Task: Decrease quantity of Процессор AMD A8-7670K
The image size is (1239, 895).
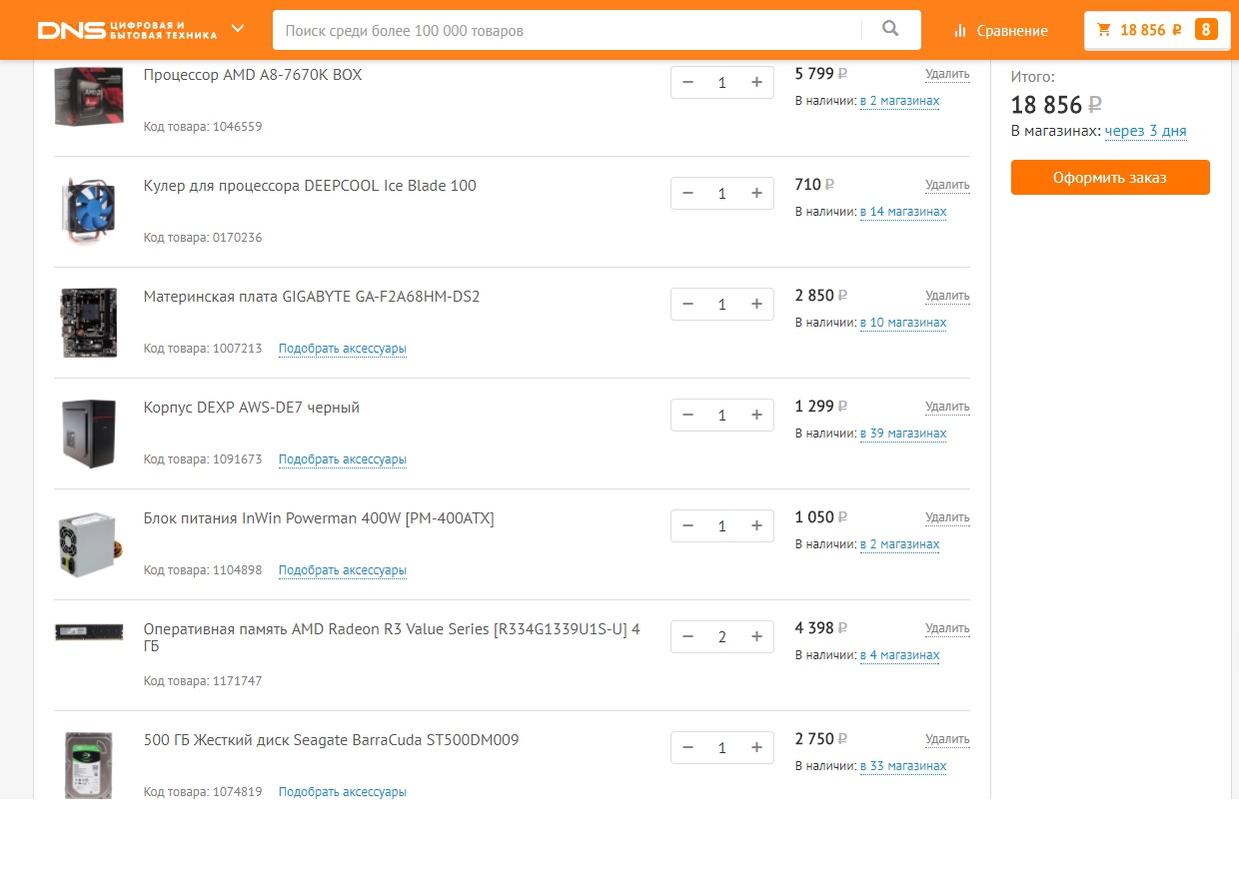Action: coord(688,82)
